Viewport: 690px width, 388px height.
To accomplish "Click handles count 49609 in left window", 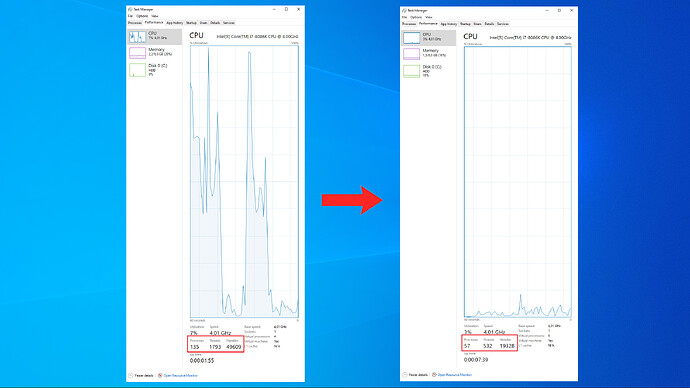I will click(234, 347).
